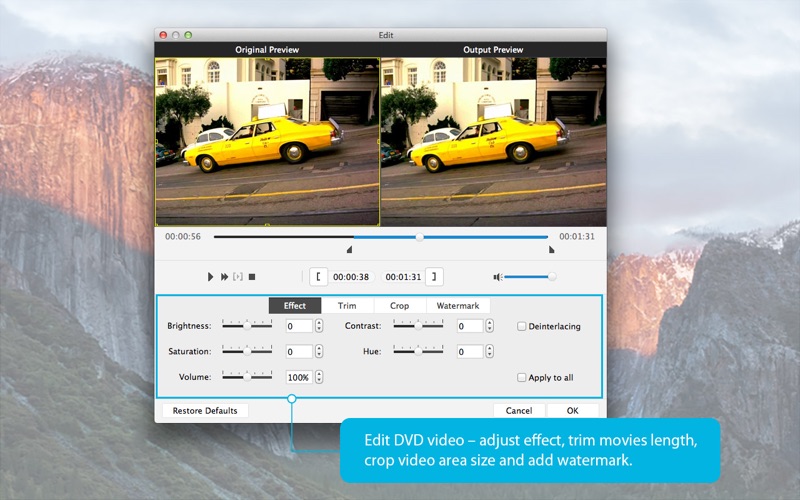Enable the Deinterlacing checkbox
This screenshot has height=500, width=800.
click(522, 326)
